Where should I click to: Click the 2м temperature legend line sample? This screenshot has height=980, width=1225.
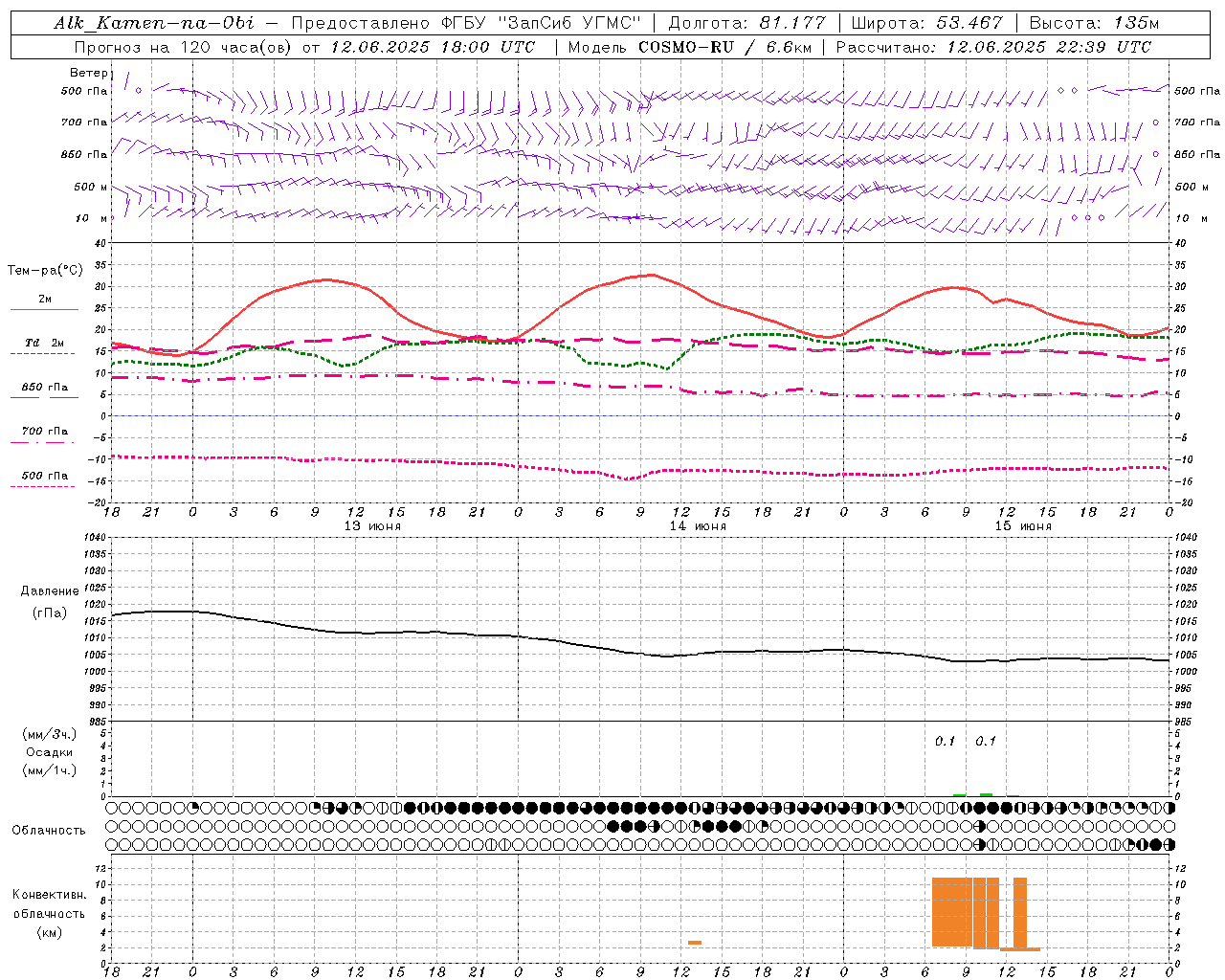(x=44, y=309)
